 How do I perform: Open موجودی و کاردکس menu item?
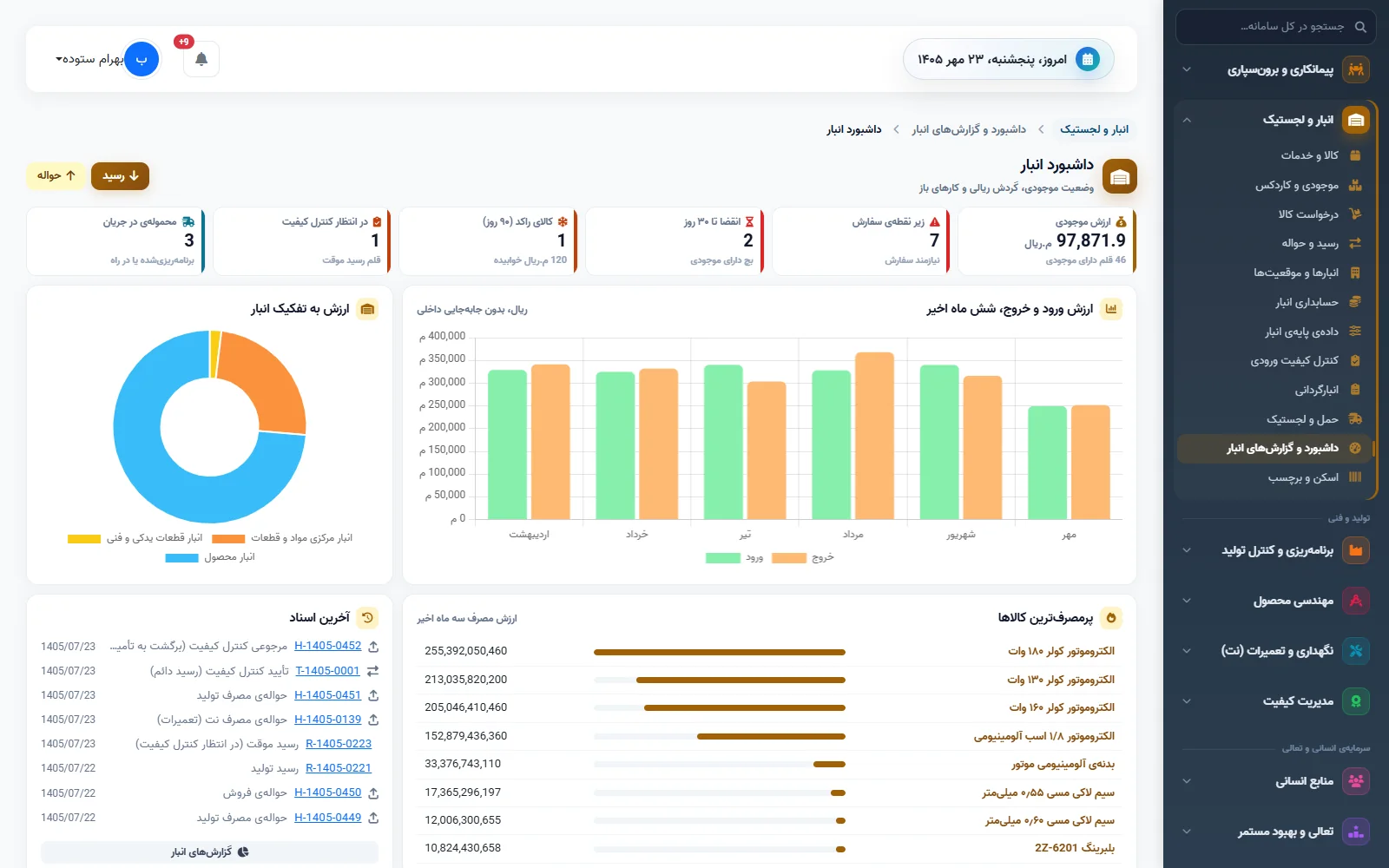[1274, 185]
